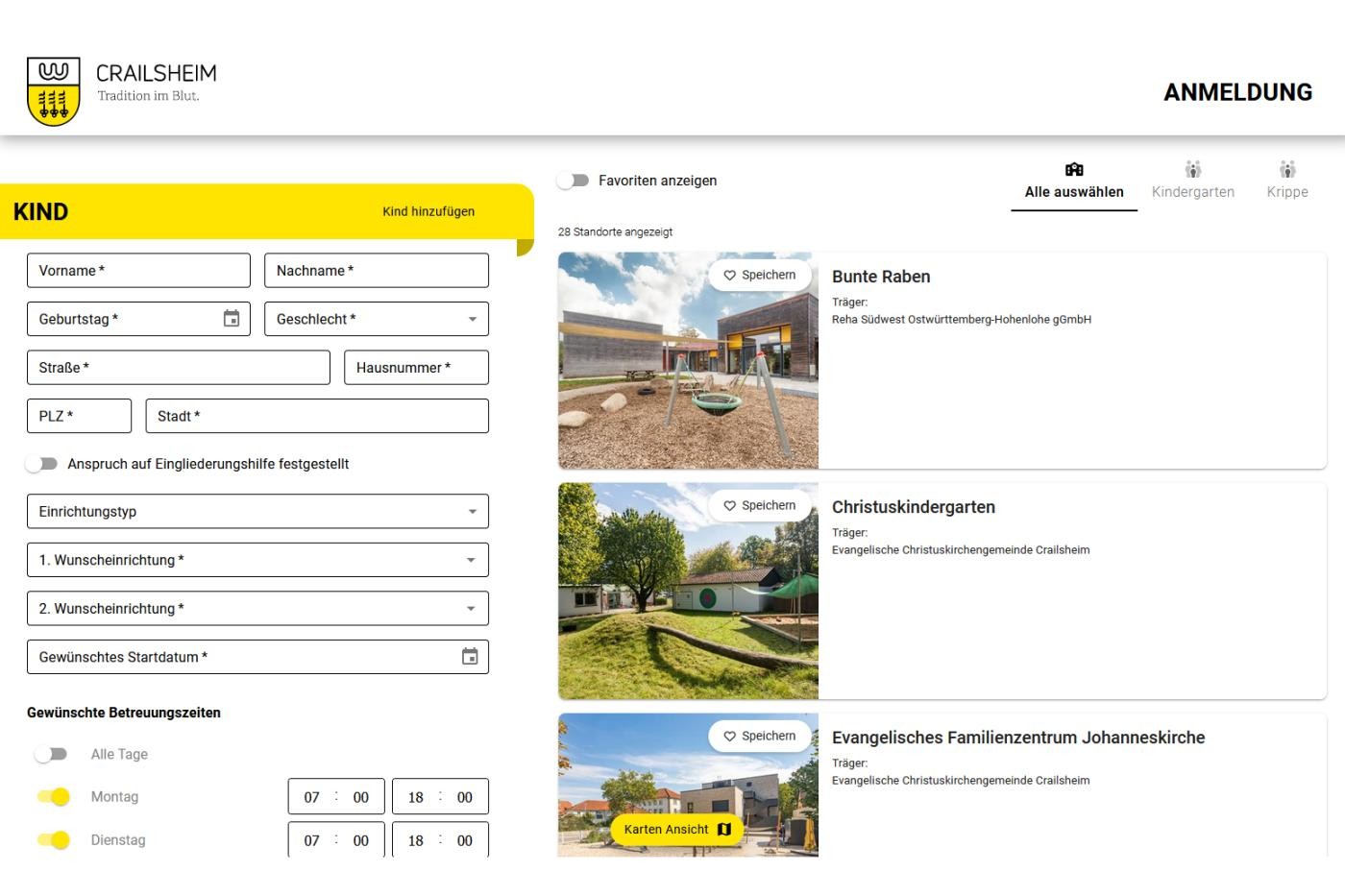Toggle the Alle Tage switch

coord(52,754)
